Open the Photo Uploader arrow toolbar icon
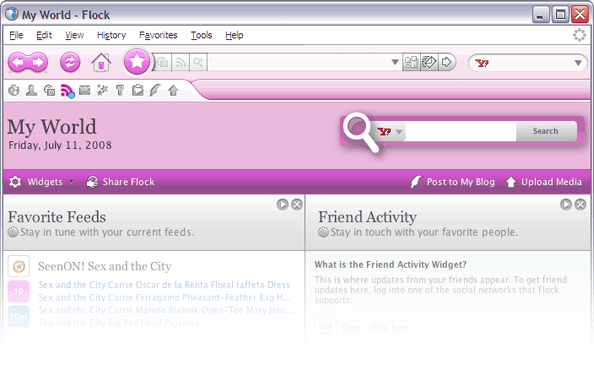The width and height of the screenshot is (594, 373). [173, 91]
